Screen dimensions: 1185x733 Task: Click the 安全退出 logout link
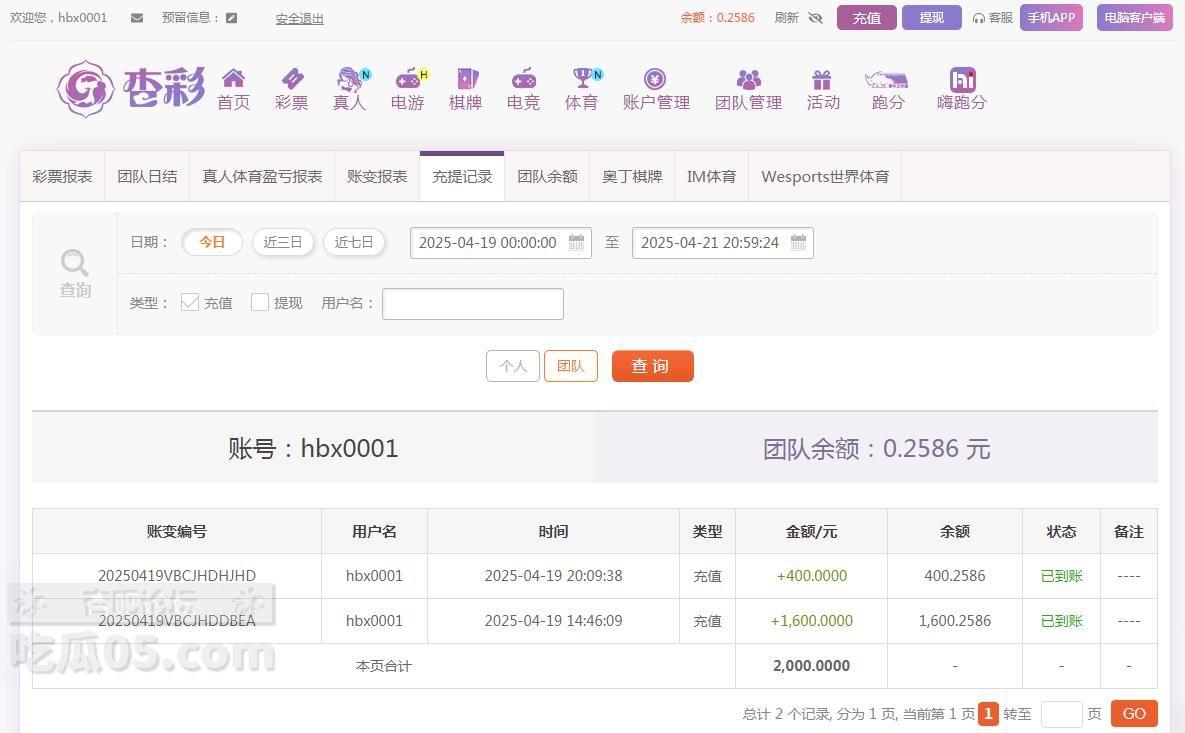299,18
